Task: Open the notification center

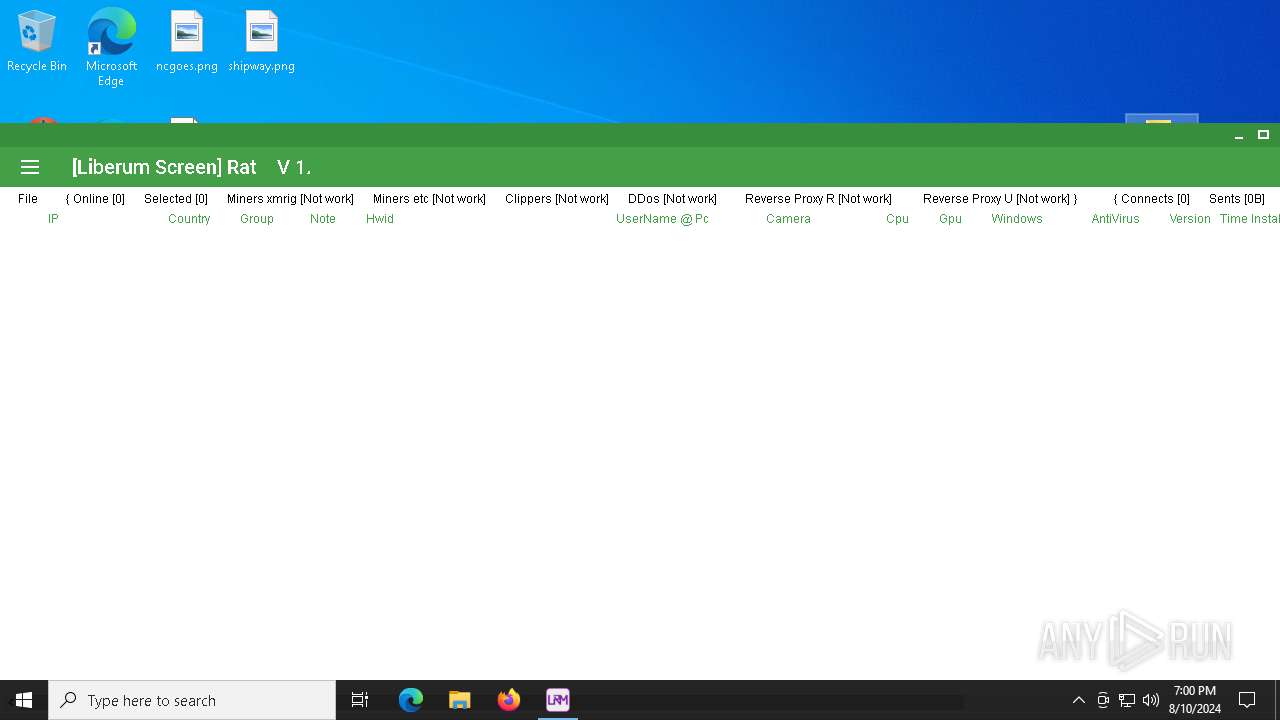Action: [x=1247, y=700]
